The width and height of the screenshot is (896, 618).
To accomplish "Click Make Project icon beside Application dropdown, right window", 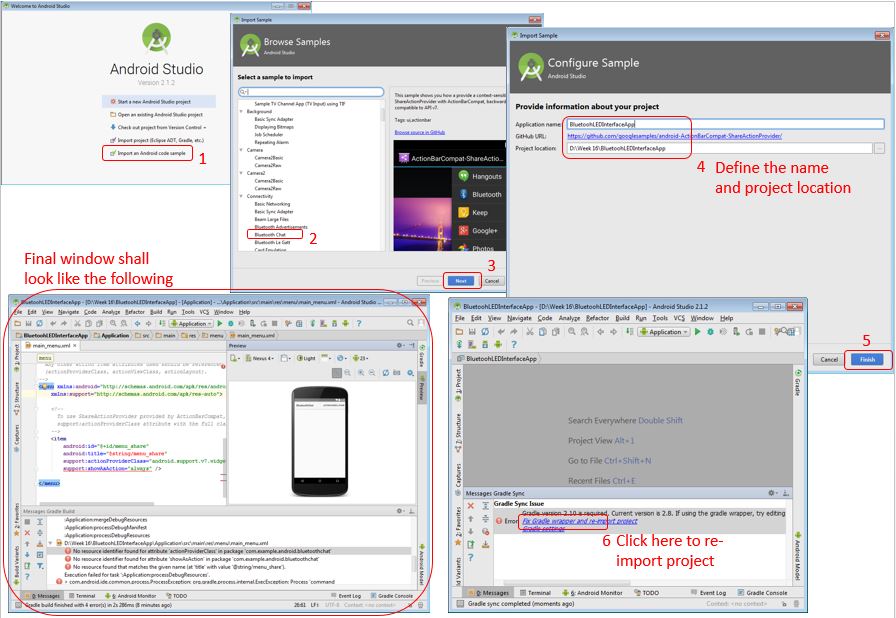I will point(629,331).
